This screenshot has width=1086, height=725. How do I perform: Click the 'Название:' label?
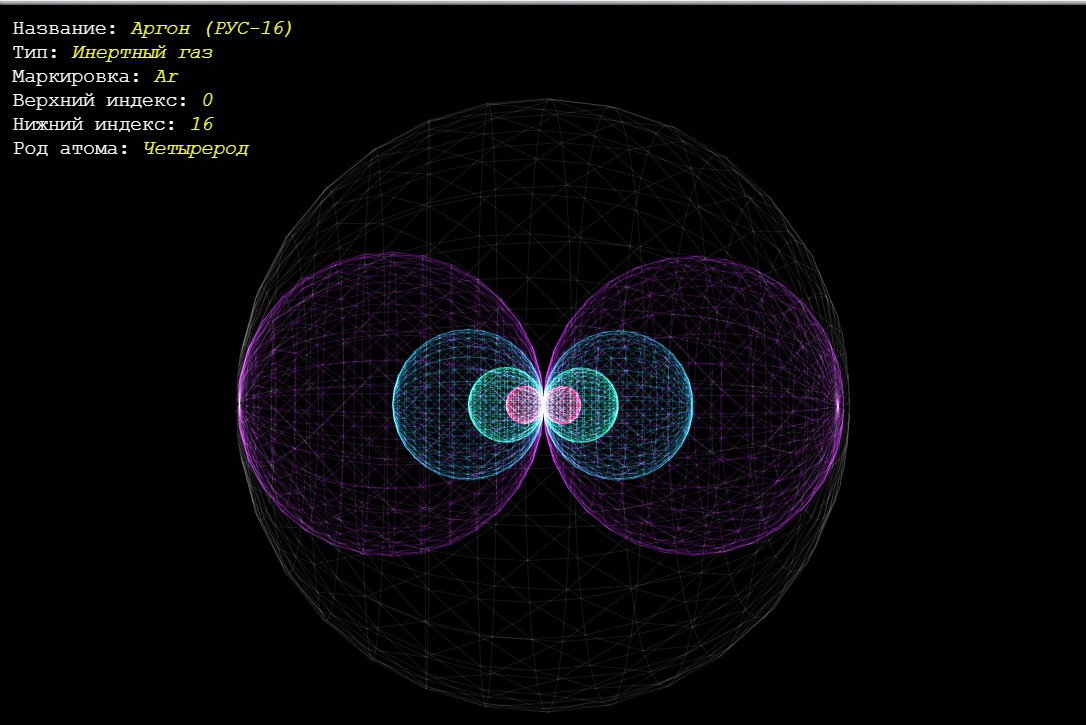click(x=65, y=28)
